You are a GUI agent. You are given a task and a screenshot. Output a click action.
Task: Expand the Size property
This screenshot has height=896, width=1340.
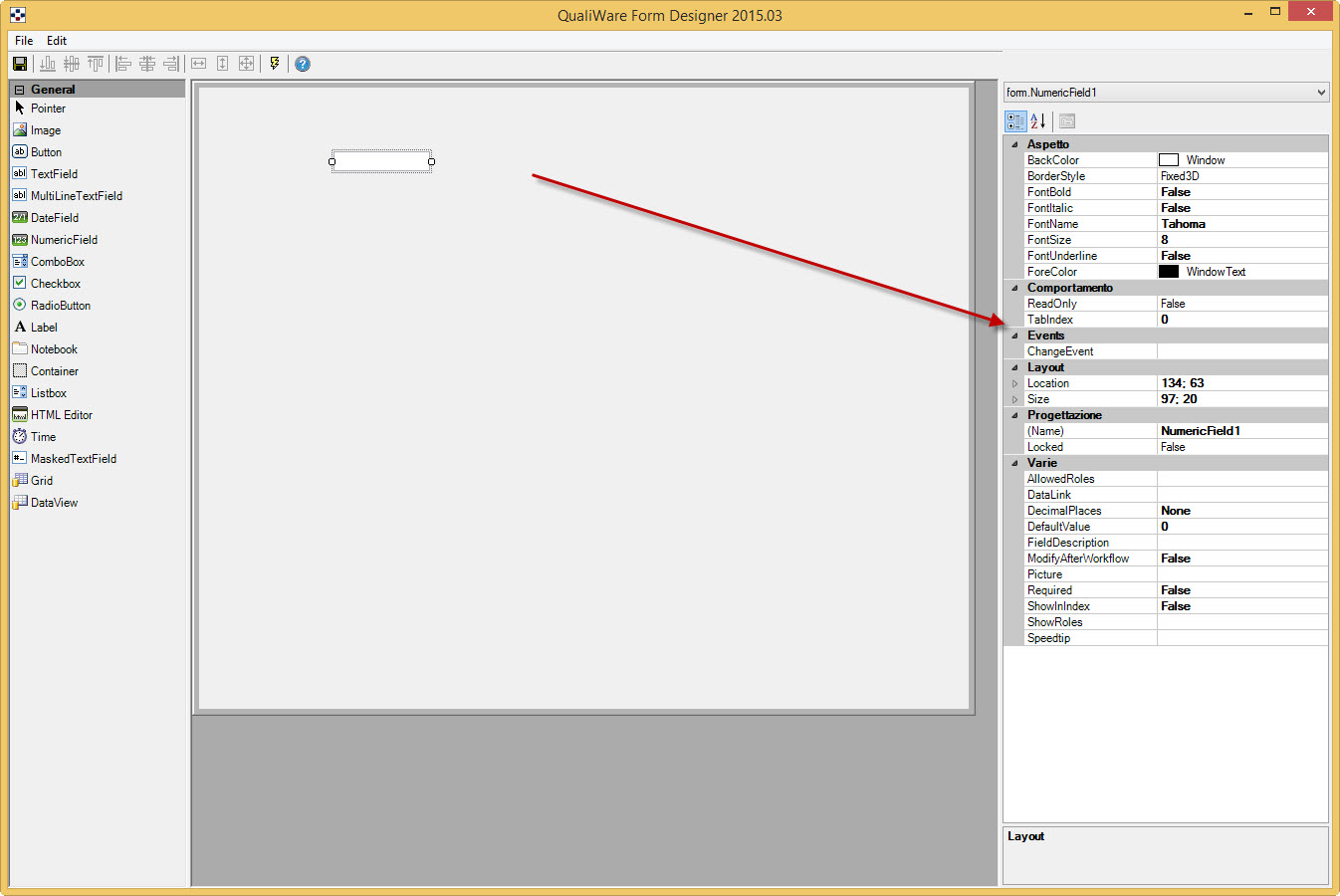point(1014,399)
